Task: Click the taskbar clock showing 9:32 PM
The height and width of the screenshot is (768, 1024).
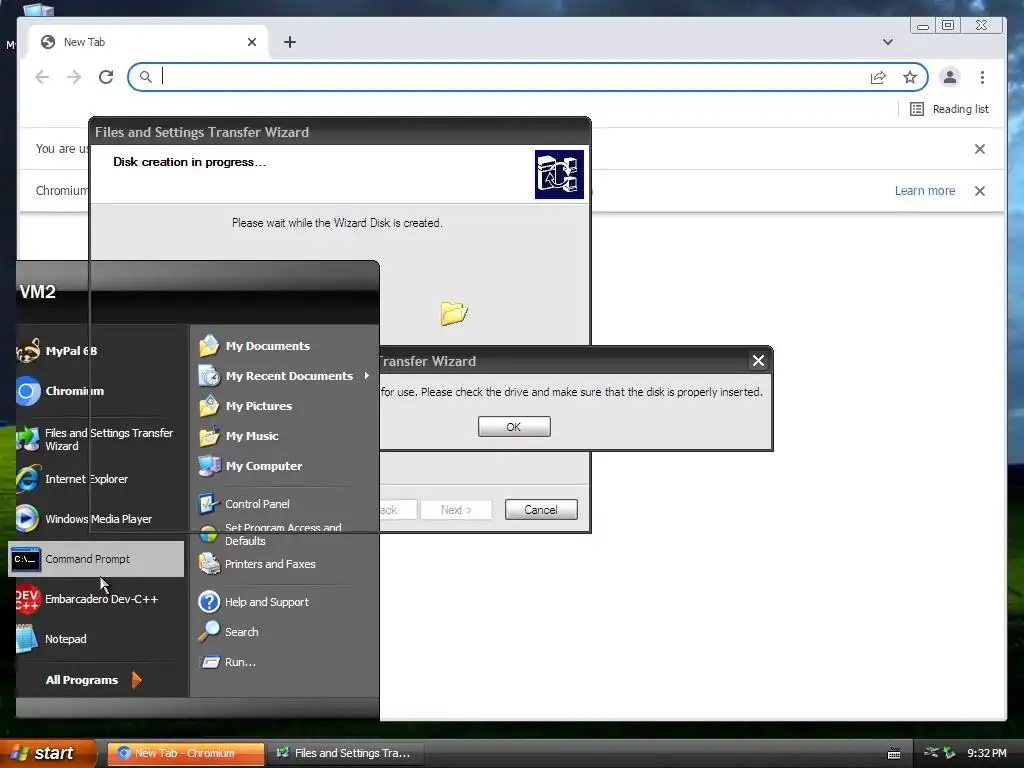Action: click(x=986, y=753)
